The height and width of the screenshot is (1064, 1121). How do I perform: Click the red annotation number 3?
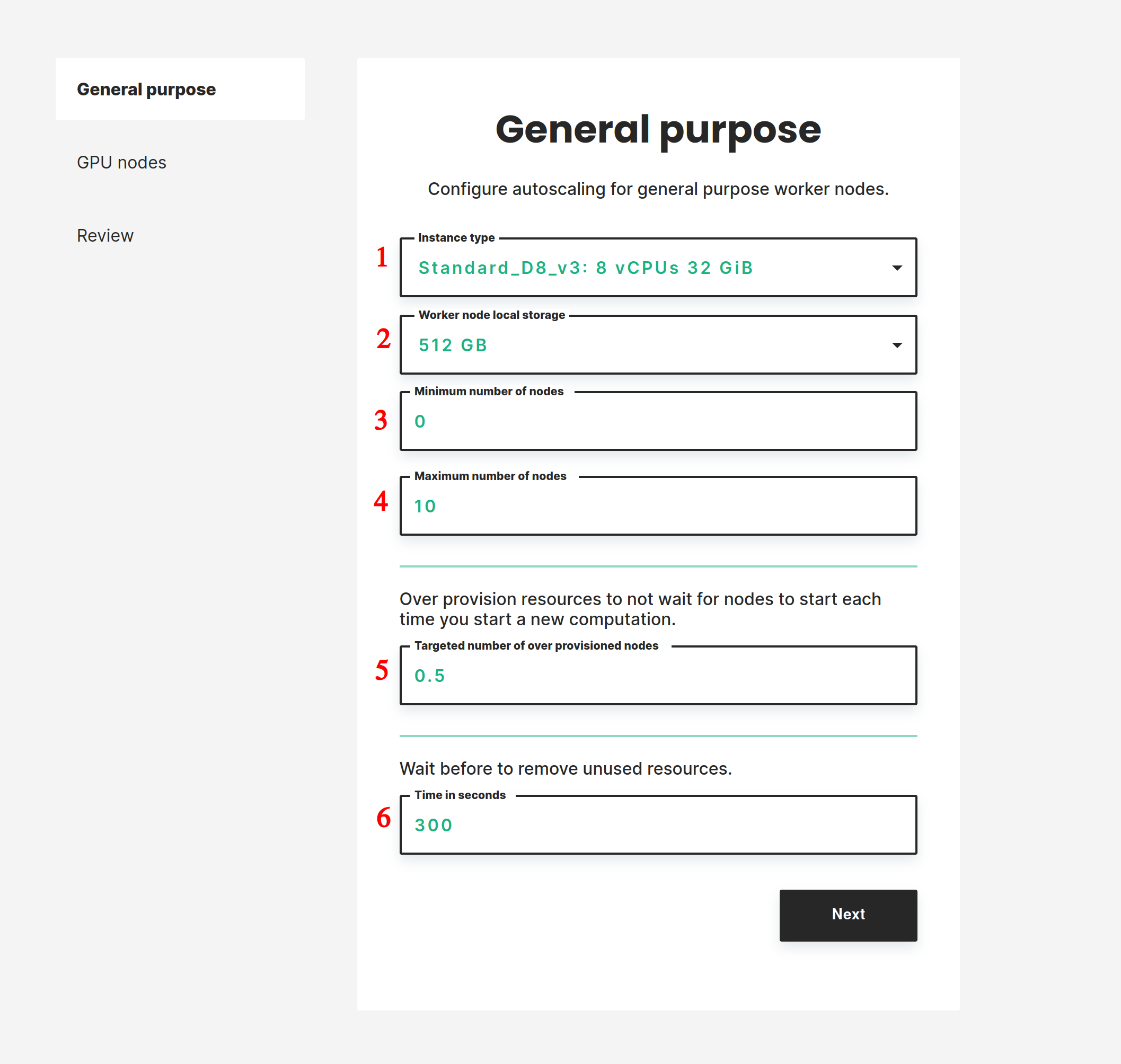pyautogui.click(x=381, y=420)
